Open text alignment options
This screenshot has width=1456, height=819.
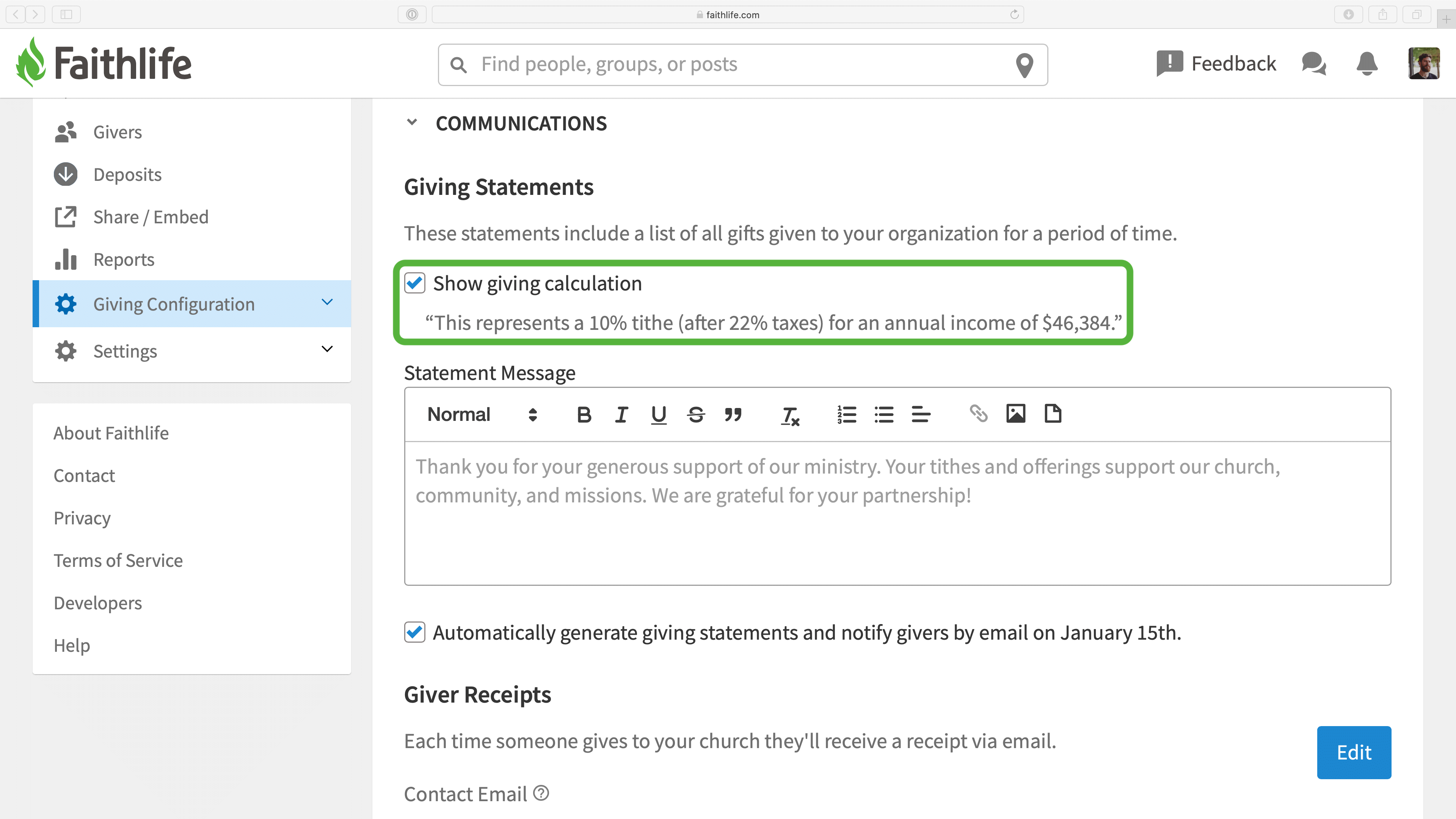921,414
